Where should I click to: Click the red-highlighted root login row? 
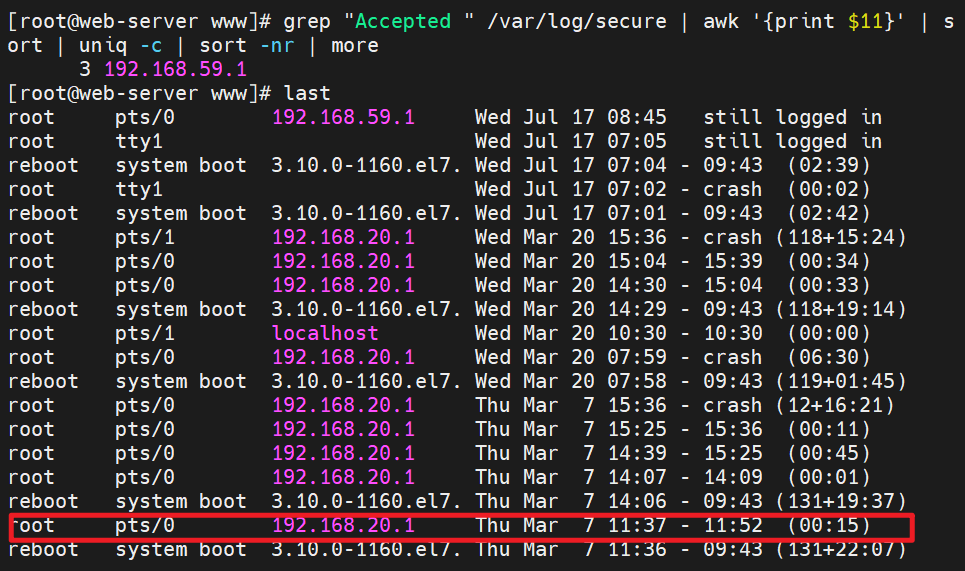click(460, 526)
